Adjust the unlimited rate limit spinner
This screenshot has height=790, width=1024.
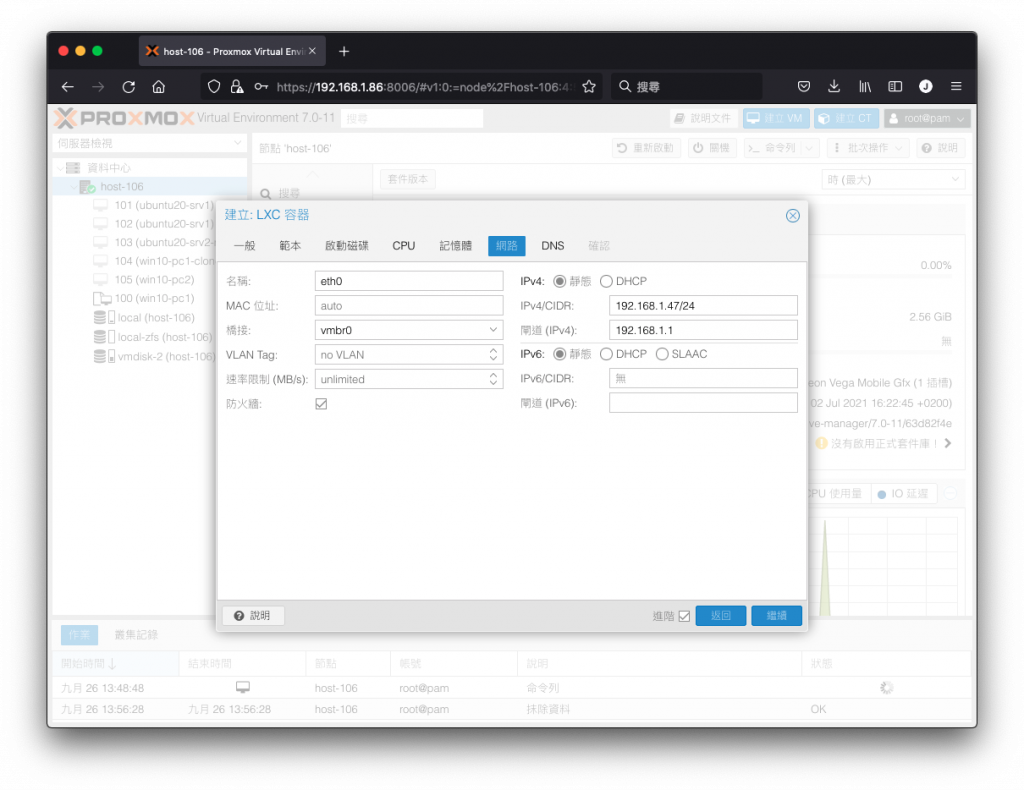[493, 379]
